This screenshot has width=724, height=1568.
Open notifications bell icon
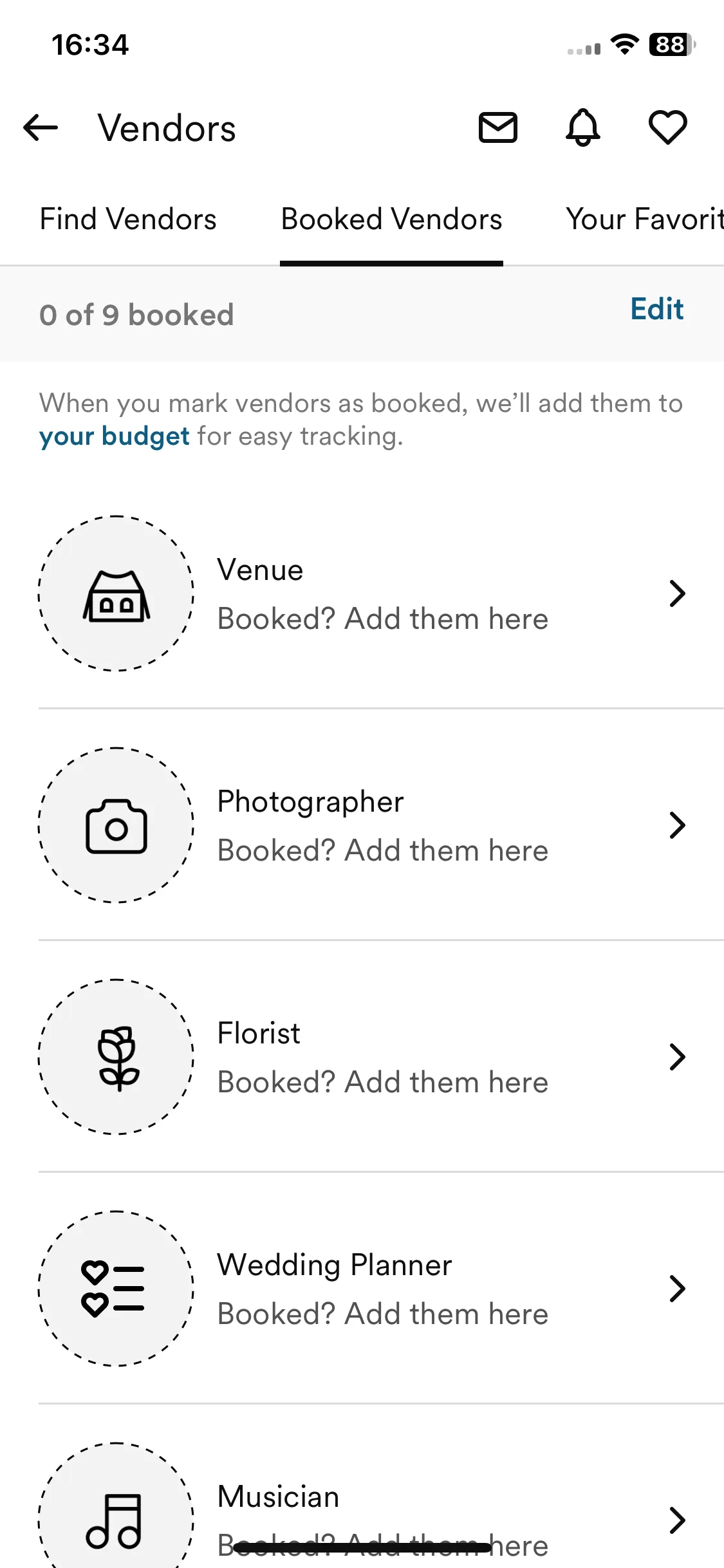point(583,127)
